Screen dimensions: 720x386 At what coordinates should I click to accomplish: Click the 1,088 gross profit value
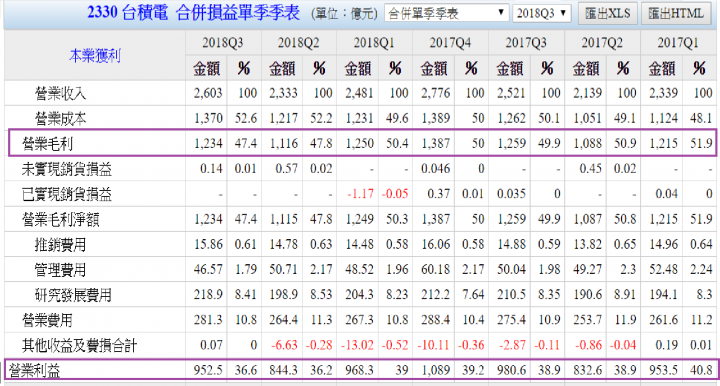[x=588, y=144]
